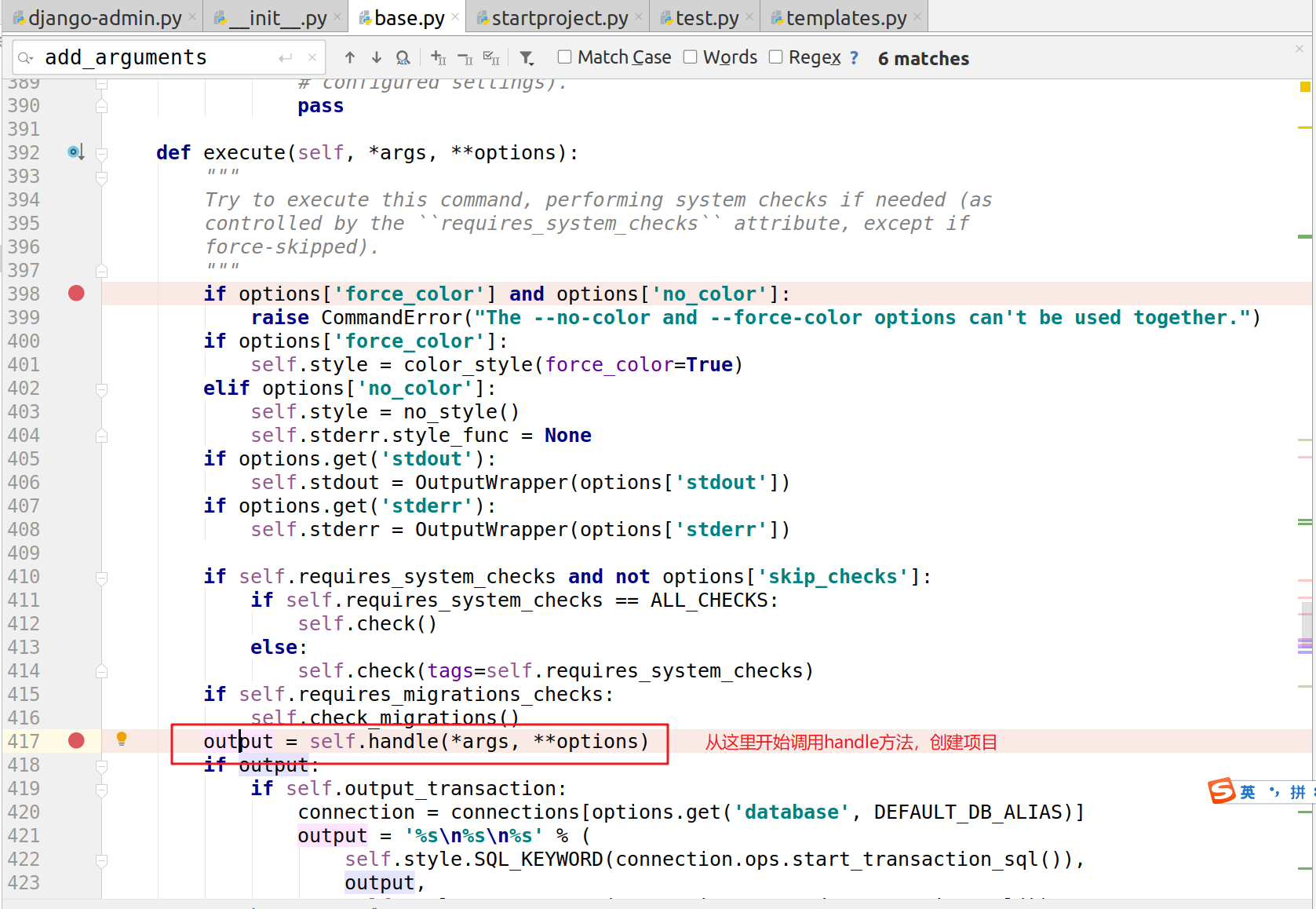Click color_style call on line 401
Screen dimensions: 1316x909
click(468, 364)
